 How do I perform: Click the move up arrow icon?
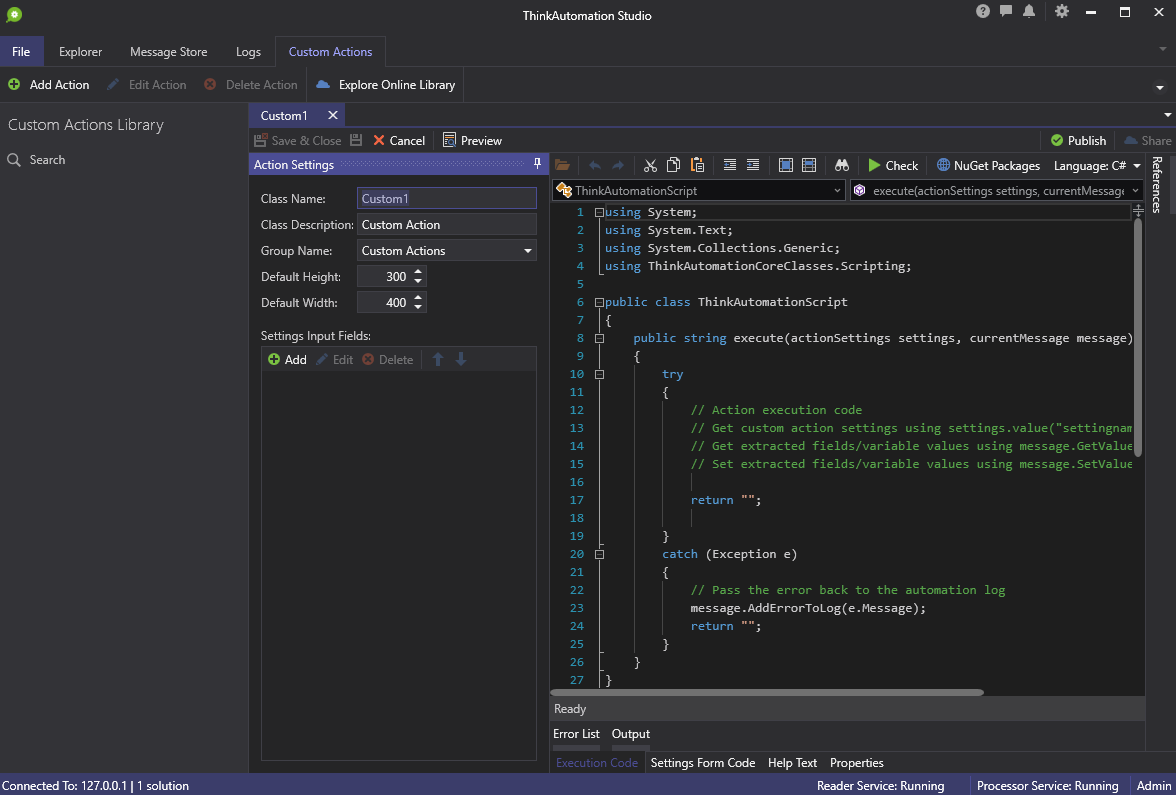438,360
